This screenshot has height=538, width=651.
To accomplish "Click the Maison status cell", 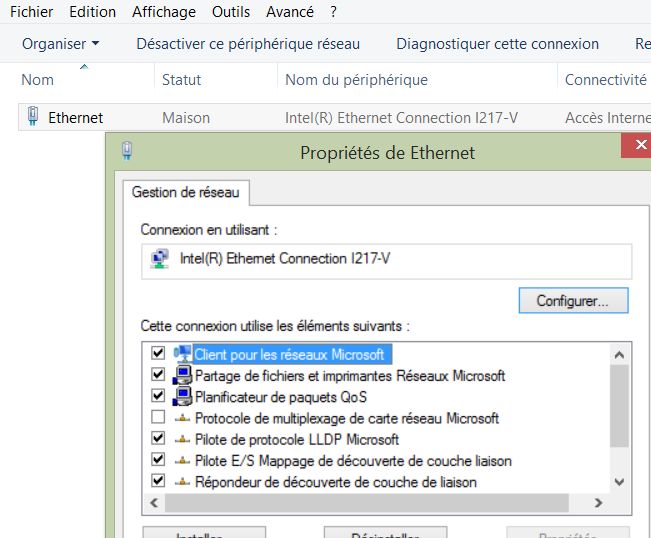I will click(186, 117).
